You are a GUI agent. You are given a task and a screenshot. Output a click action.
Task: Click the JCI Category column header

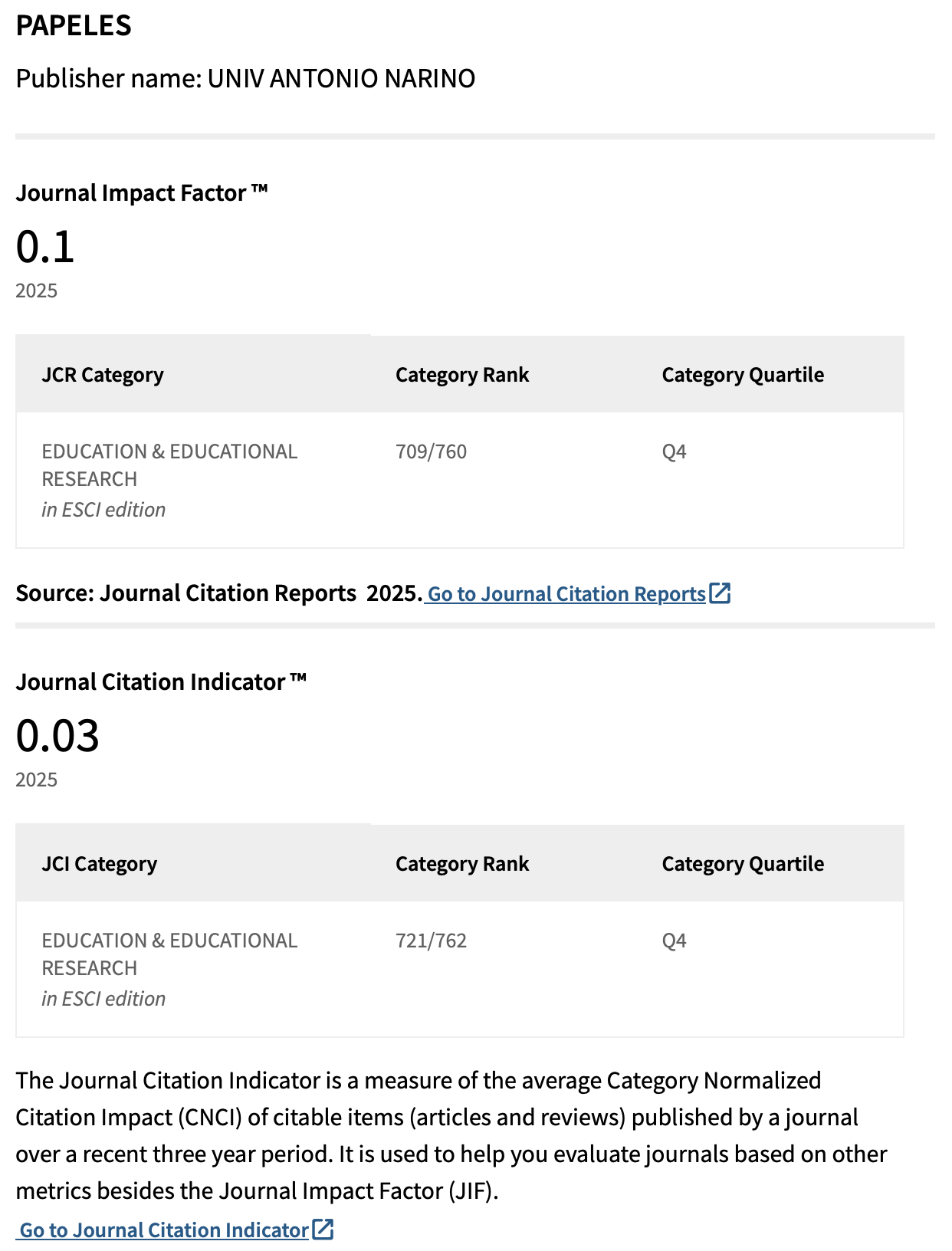(x=100, y=864)
